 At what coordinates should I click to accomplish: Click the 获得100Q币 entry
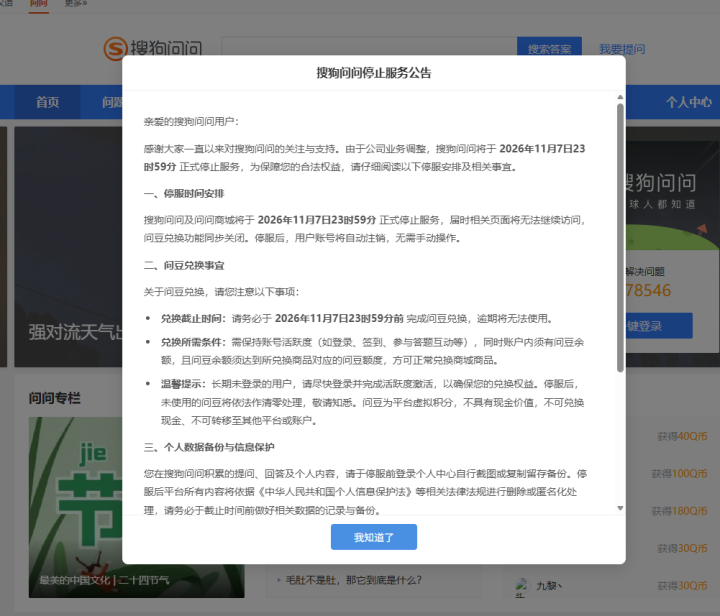[679, 473]
